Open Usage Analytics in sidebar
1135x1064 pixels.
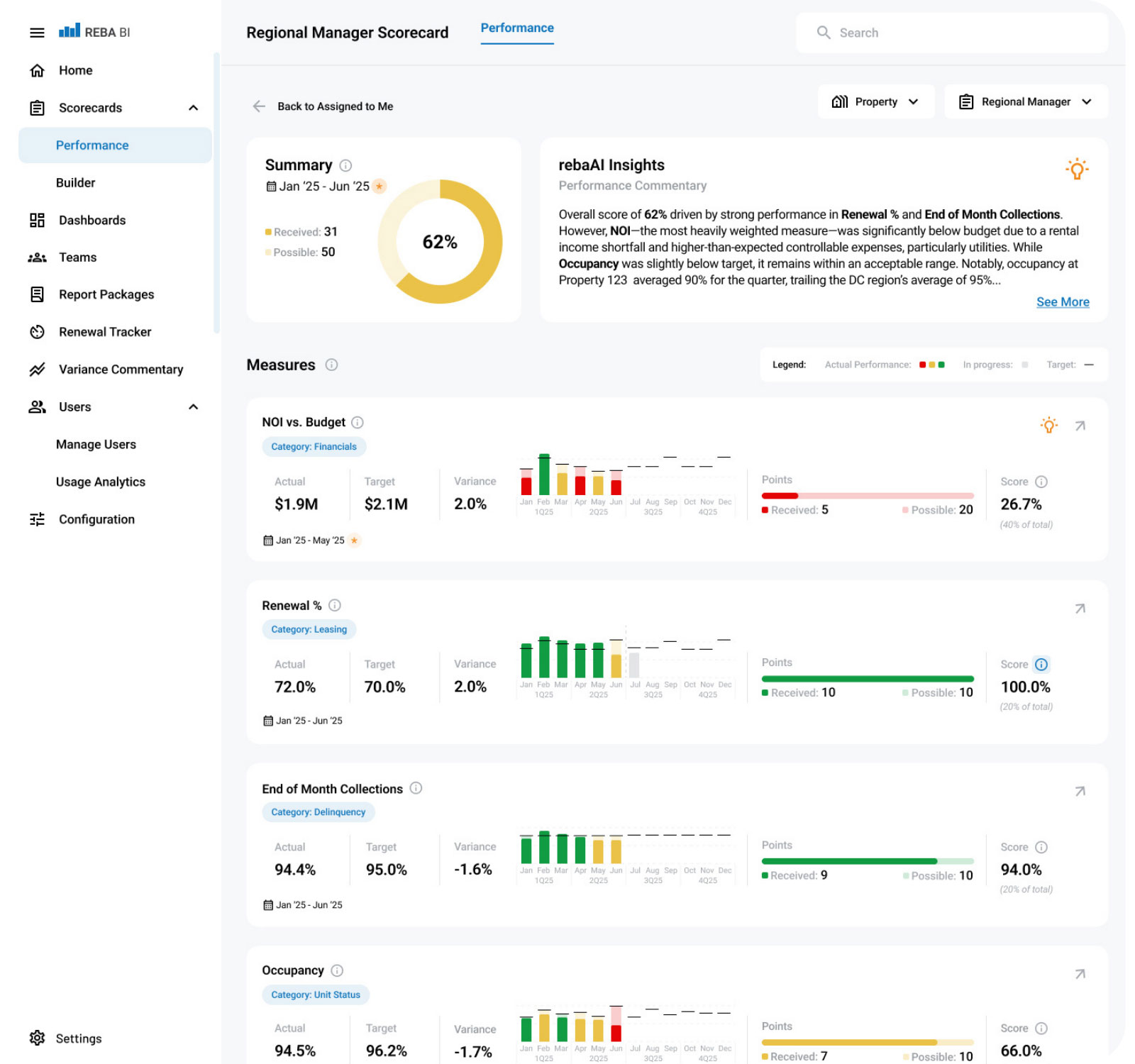(100, 482)
